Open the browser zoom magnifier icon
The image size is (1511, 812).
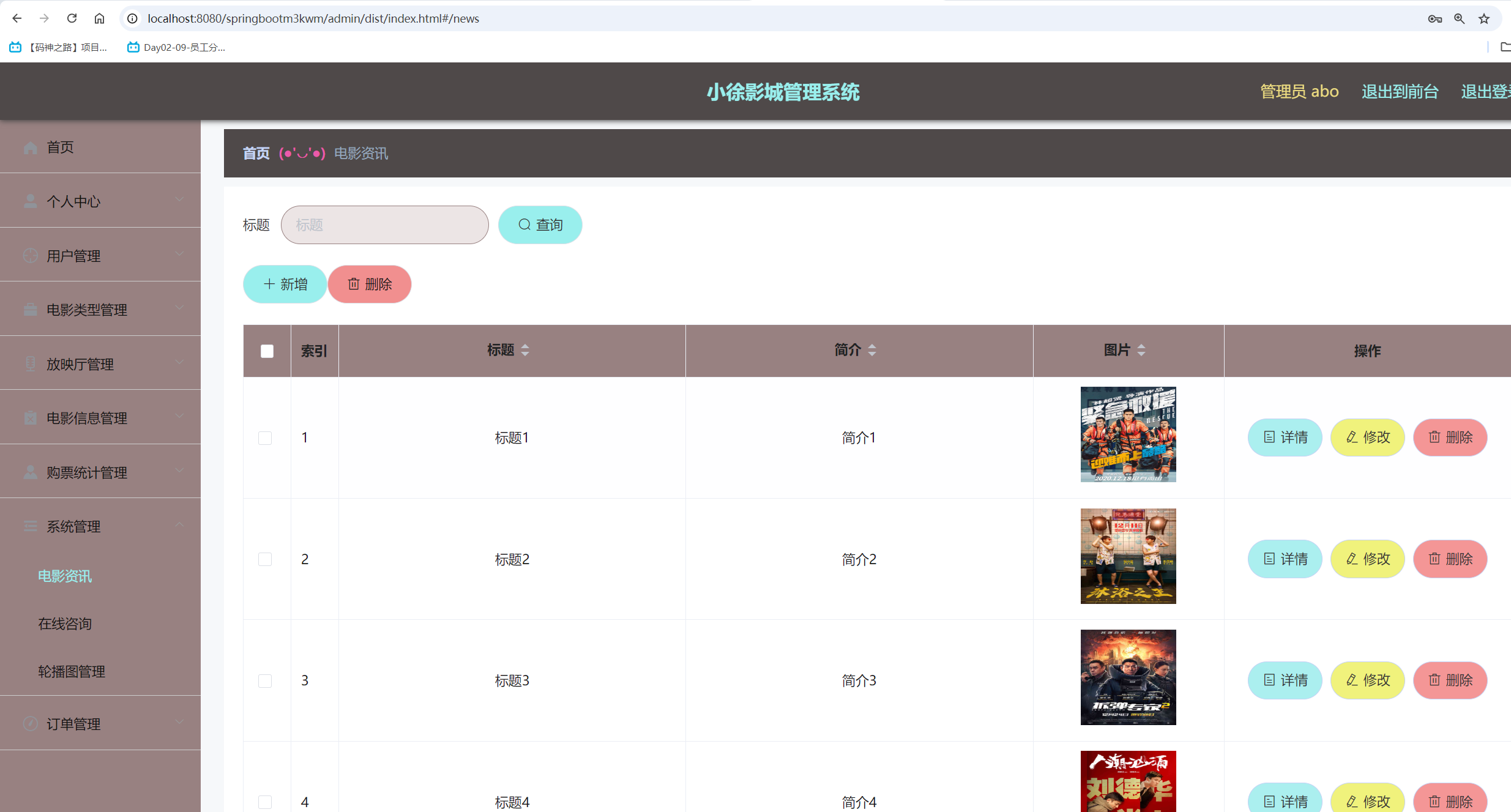pyautogui.click(x=1460, y=18)
